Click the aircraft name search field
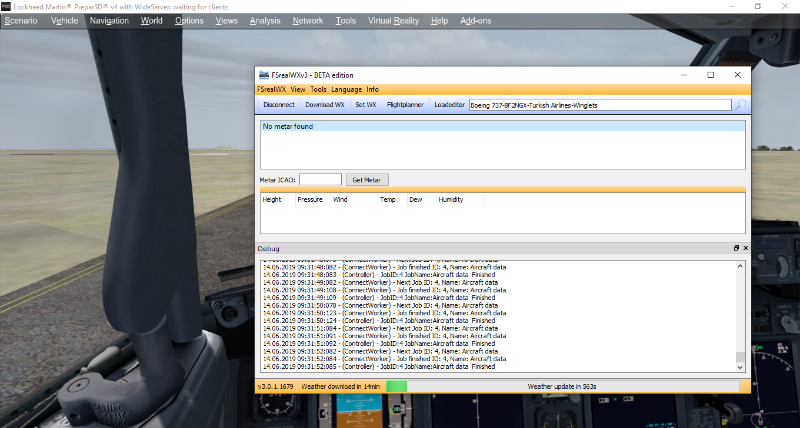 [x=600, y=105]
